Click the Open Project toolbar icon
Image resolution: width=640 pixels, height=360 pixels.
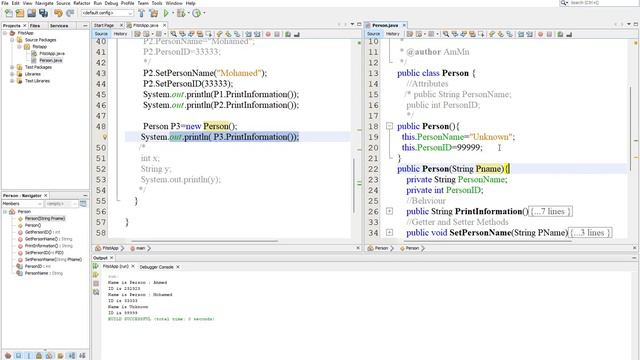[31, 13]
